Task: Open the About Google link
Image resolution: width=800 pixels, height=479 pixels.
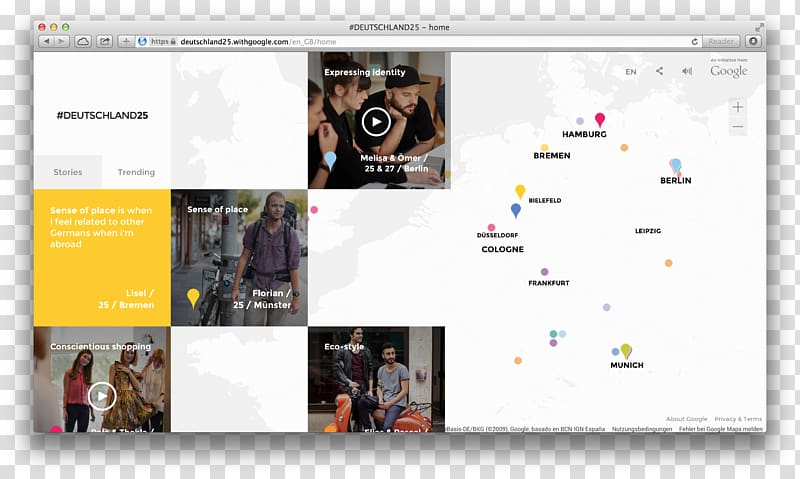Action: [x=686, y=419]
